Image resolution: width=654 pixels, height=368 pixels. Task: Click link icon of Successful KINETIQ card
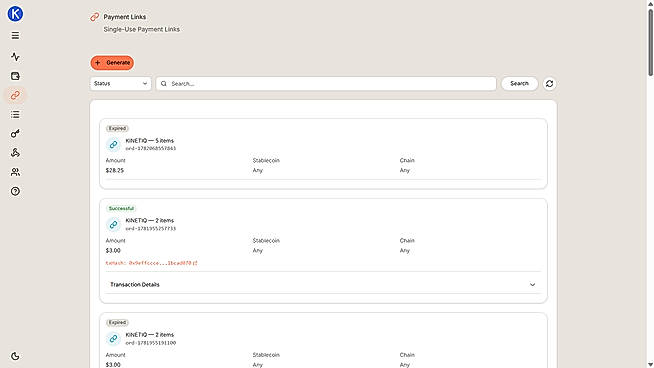coord(113,224)
